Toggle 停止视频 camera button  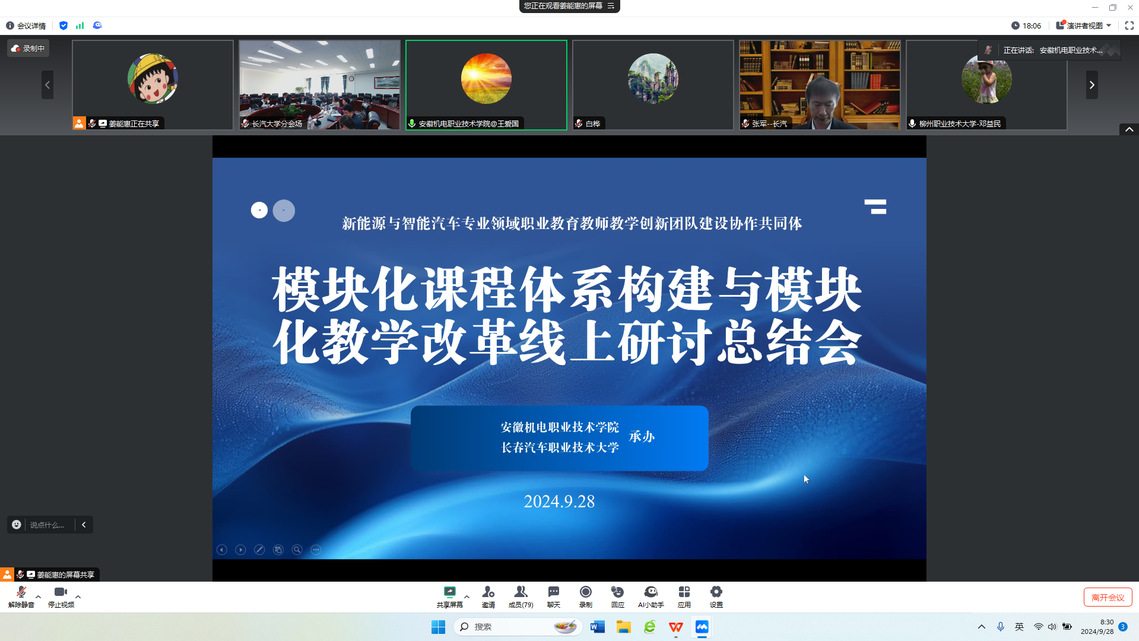[x=60, y=596]
